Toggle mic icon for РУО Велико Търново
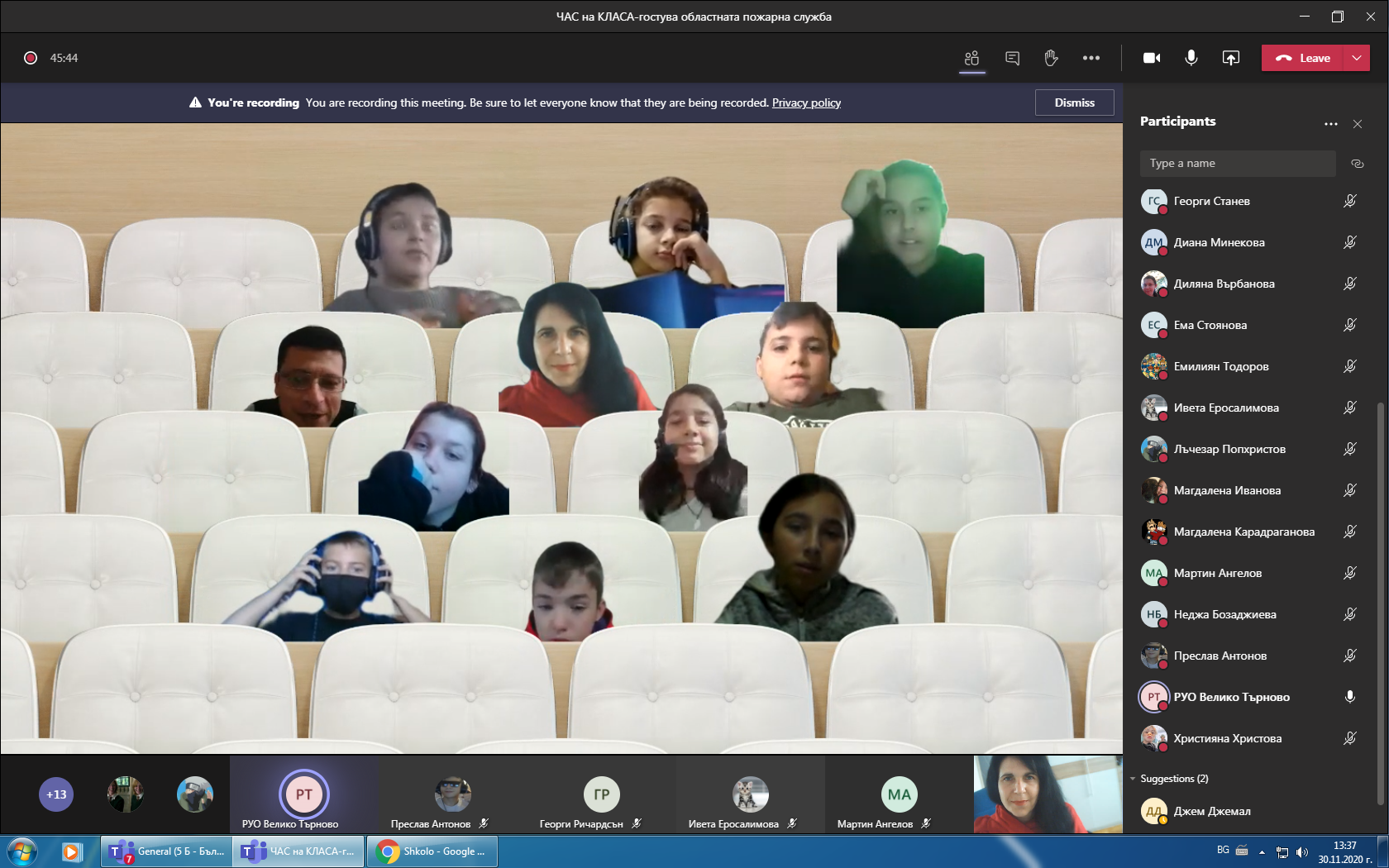The image size is (1389, 868). (x=1349, y=697)
